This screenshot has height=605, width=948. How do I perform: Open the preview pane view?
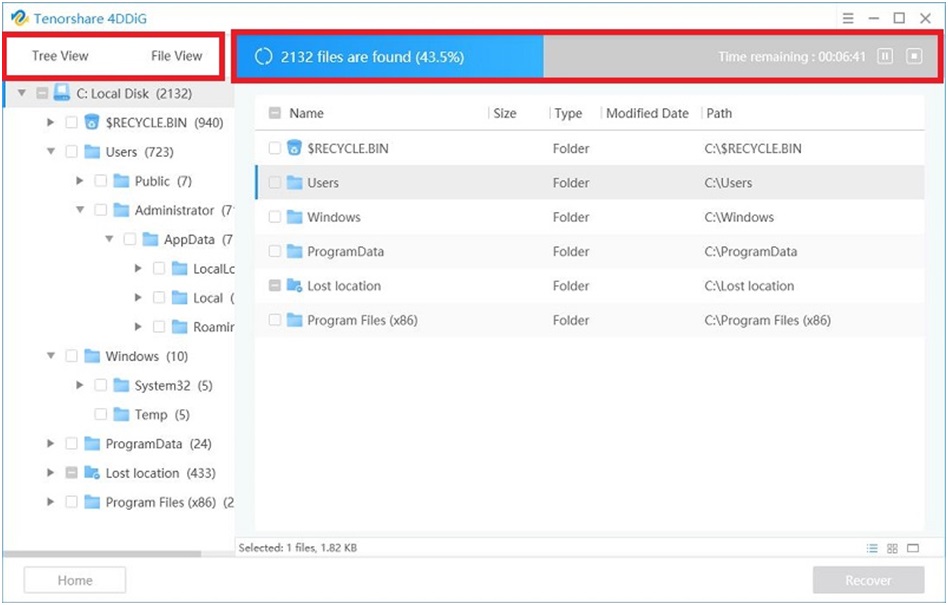[913, 548]
